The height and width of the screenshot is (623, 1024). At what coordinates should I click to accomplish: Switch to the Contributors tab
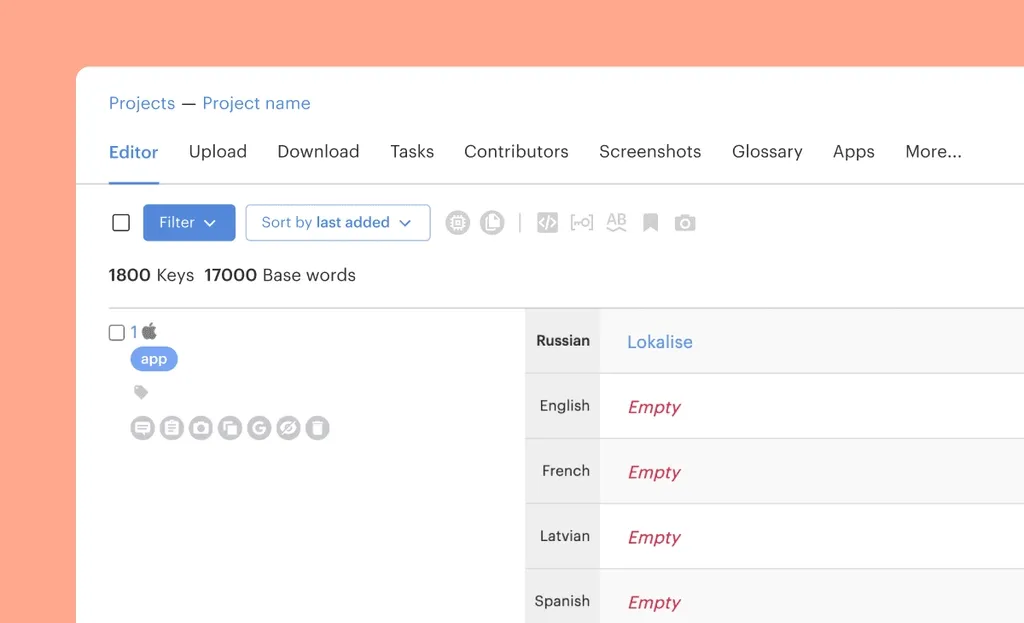(516, 152)
